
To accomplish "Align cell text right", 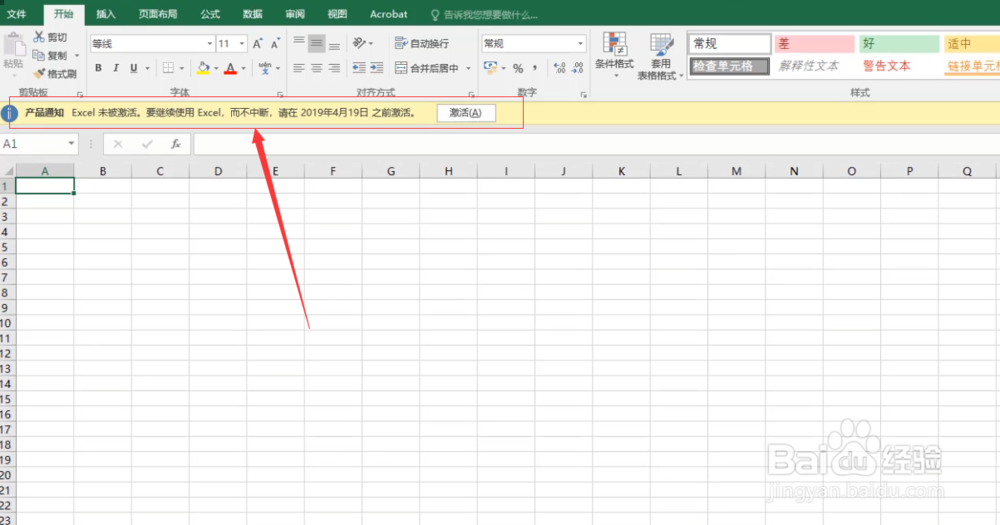I will (x=334, y=68).
